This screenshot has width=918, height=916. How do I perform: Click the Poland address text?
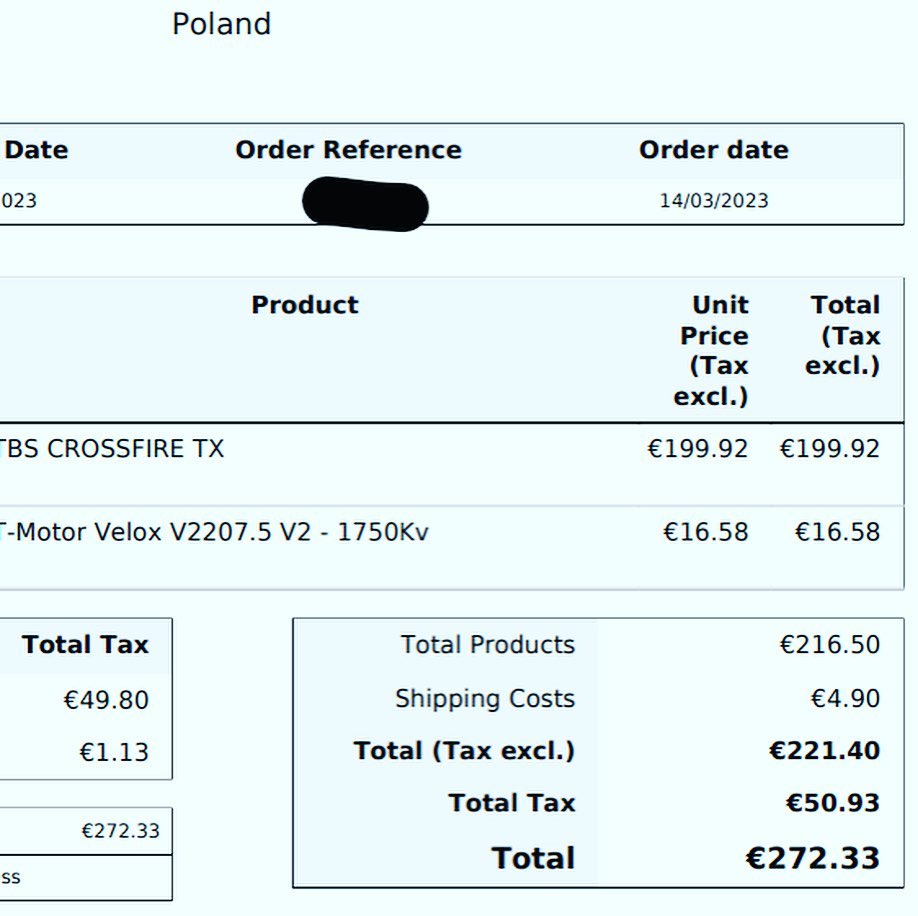(x=221, y=24)
